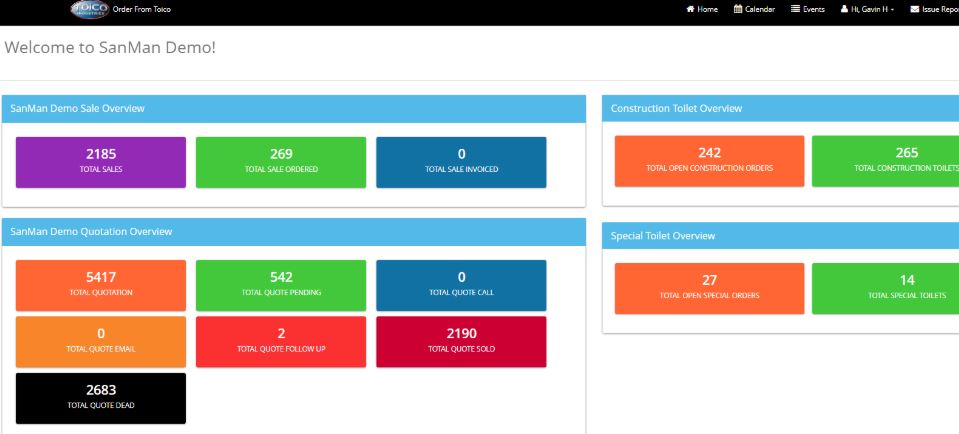
Task: Open the black Total Quote Dead tile
Action: point(101,398)
